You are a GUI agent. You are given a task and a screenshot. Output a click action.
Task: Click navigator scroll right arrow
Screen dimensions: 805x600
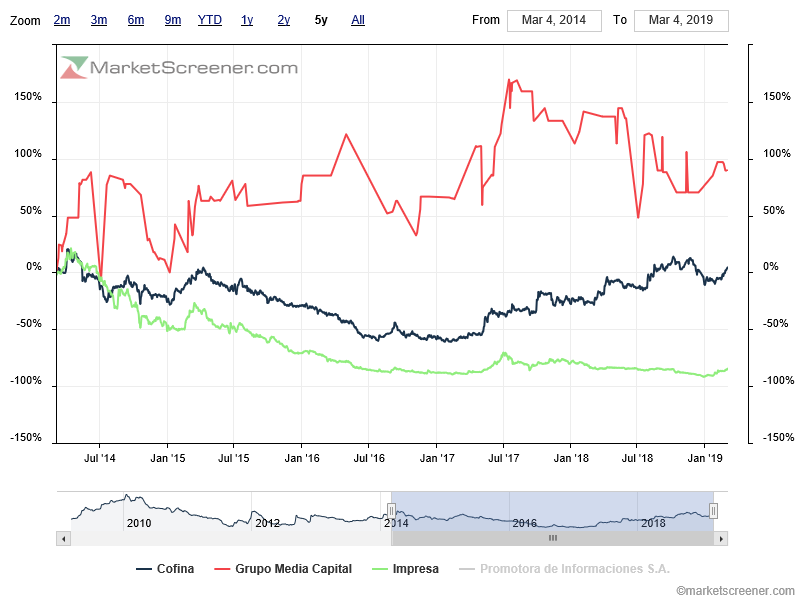pos(721,538)
